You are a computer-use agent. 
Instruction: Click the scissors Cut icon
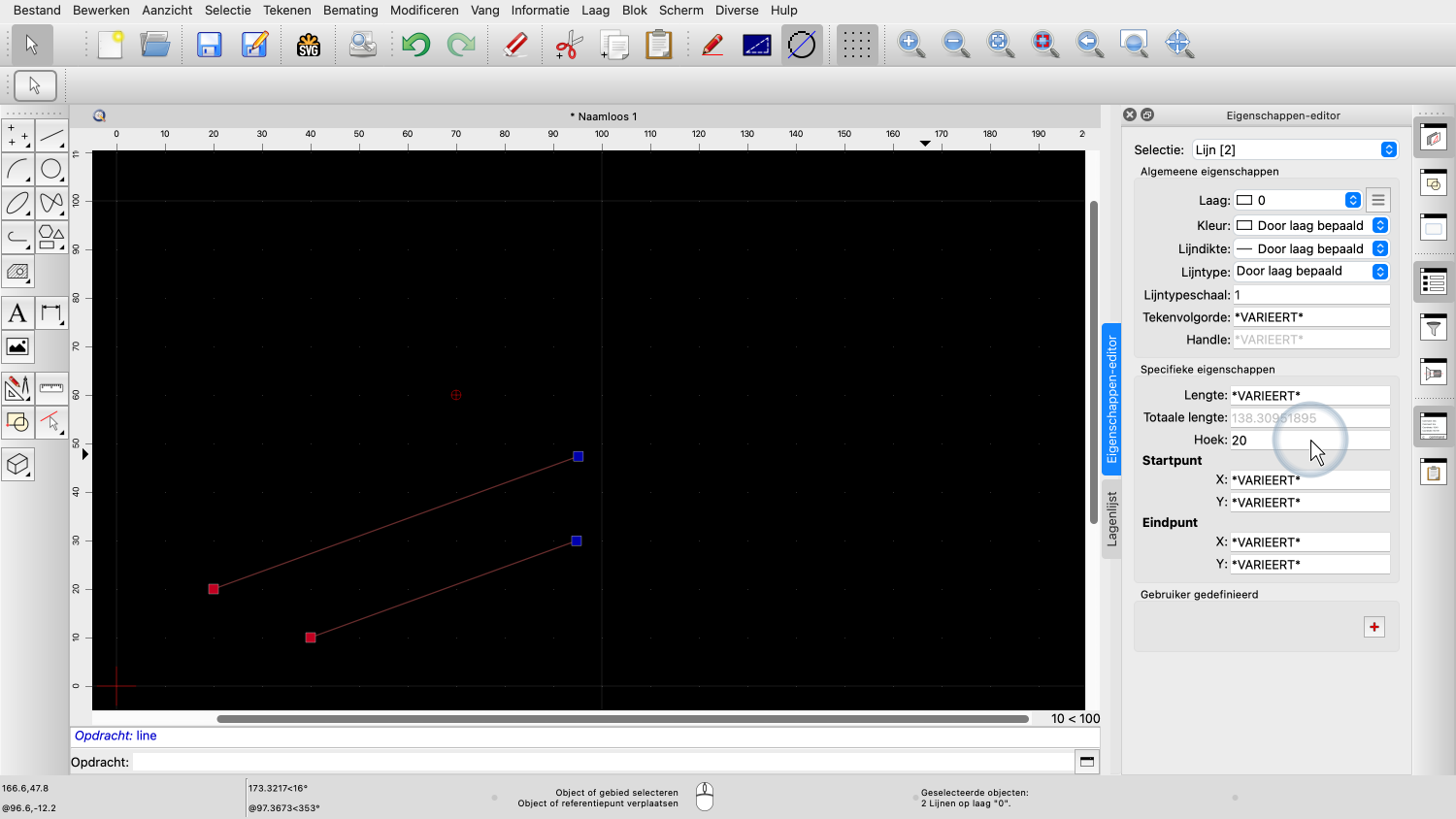tap(568, 45)
